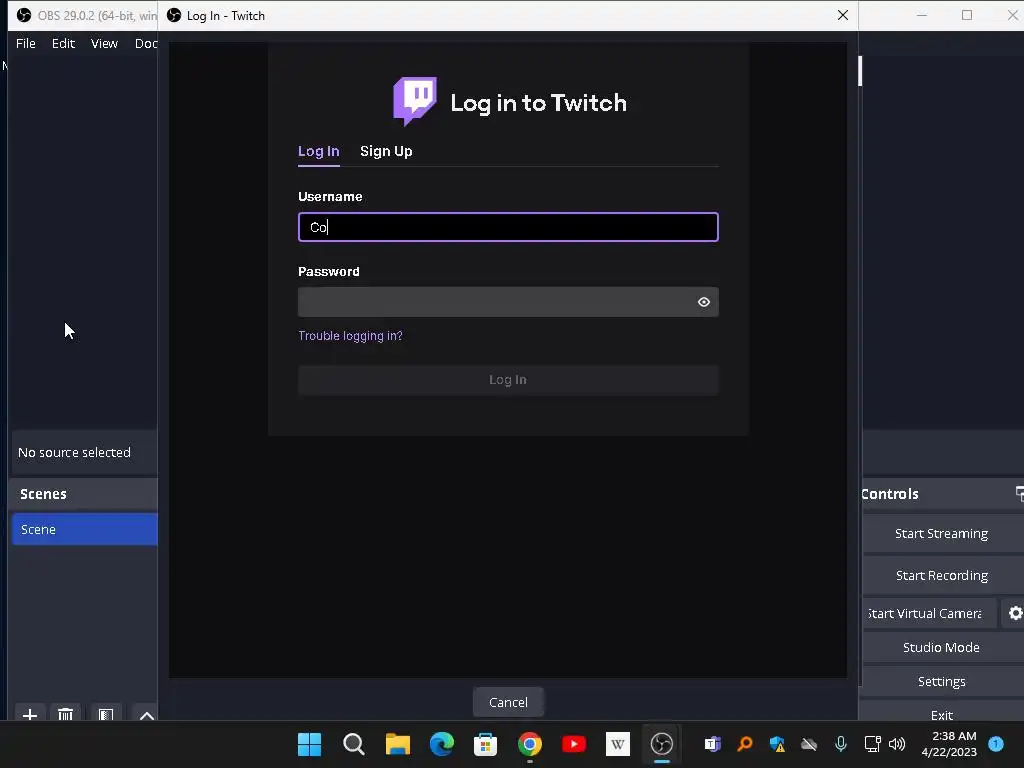Screen dimensions: 1024x768
Task: Click Start Virtual Camera button
Action: click(929, 613)
